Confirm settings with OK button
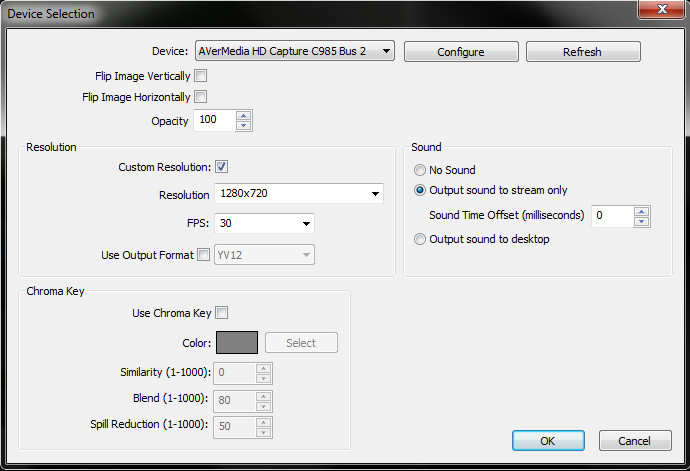 click(x=548, y=441)
